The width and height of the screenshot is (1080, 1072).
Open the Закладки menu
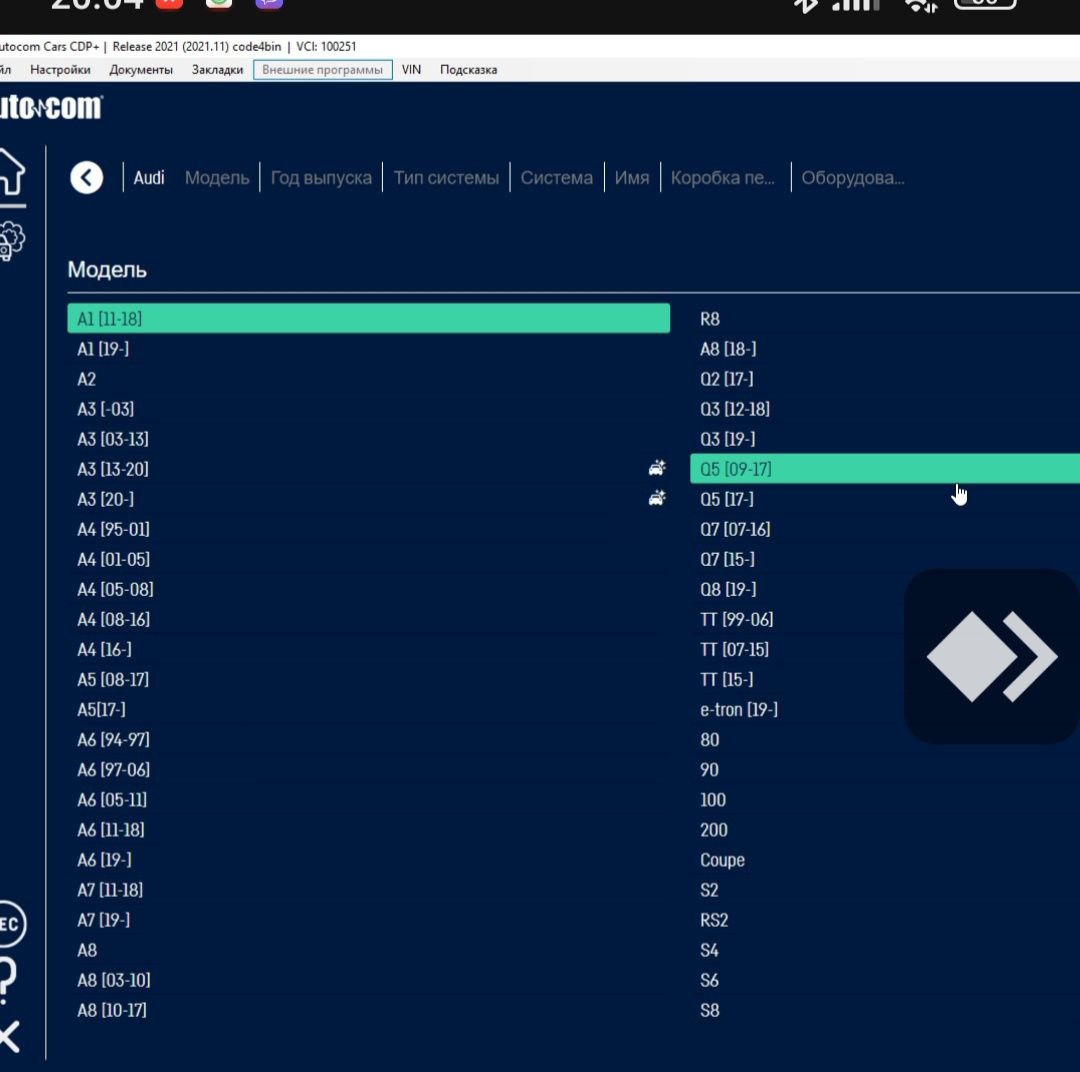pos(217,70)
